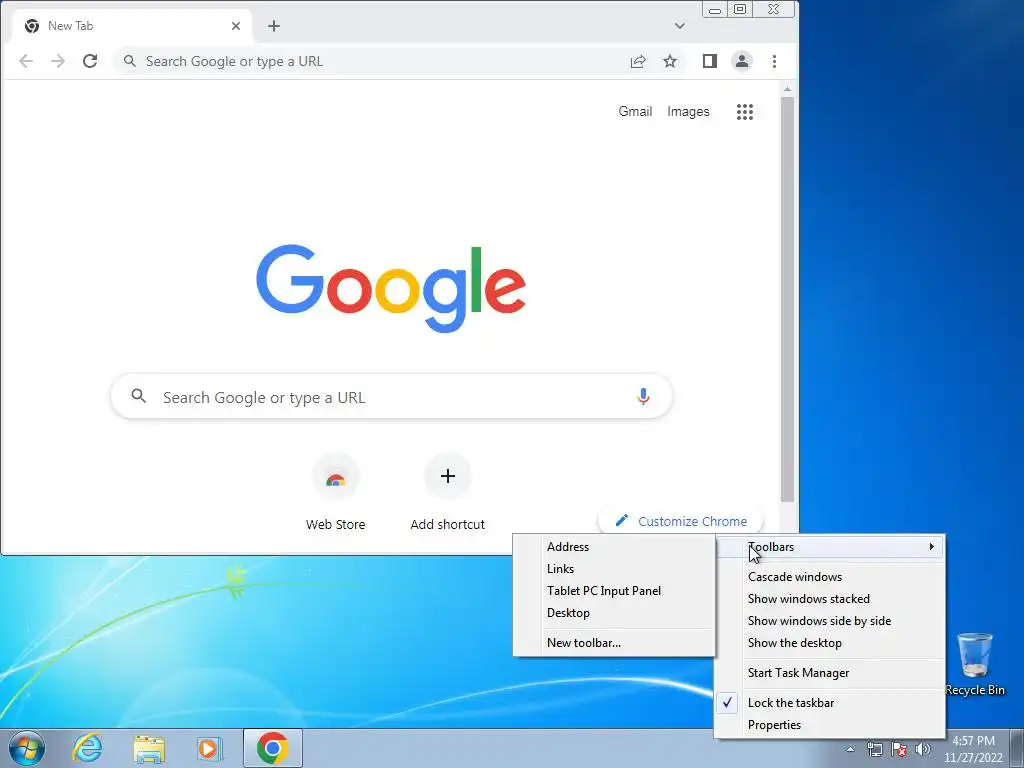Choose New toolbar... option
This screenshot has width=1024, height=768.
pyautogui.click(x=615, y=643)
